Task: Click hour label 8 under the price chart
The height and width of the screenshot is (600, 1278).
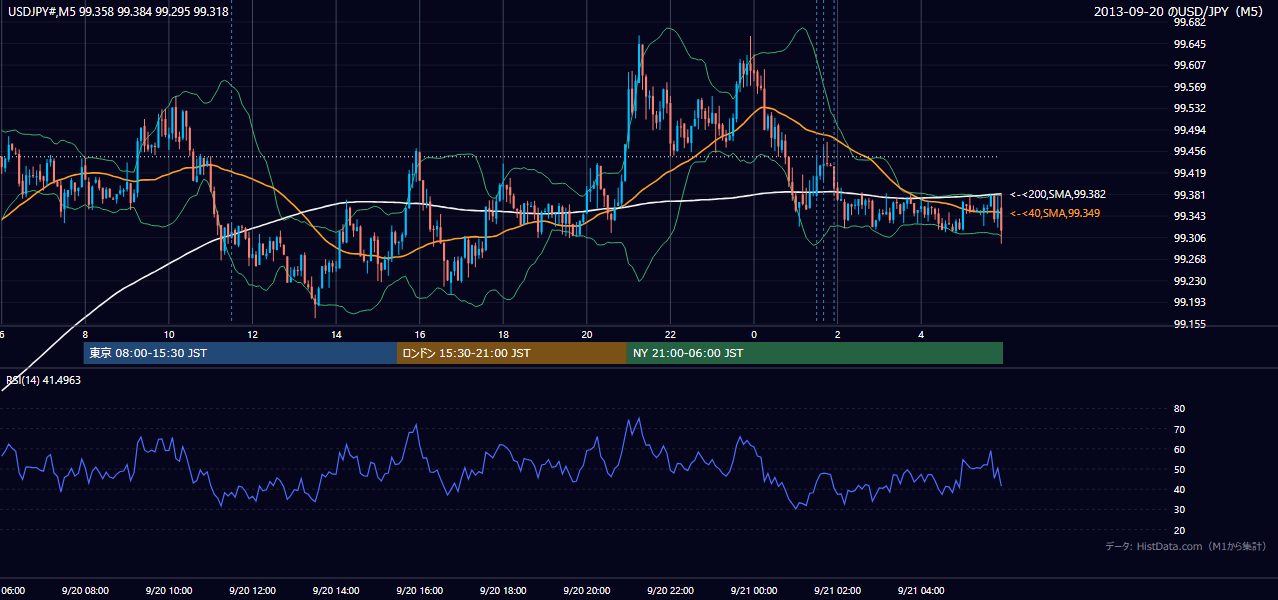Action: [85, 335]
